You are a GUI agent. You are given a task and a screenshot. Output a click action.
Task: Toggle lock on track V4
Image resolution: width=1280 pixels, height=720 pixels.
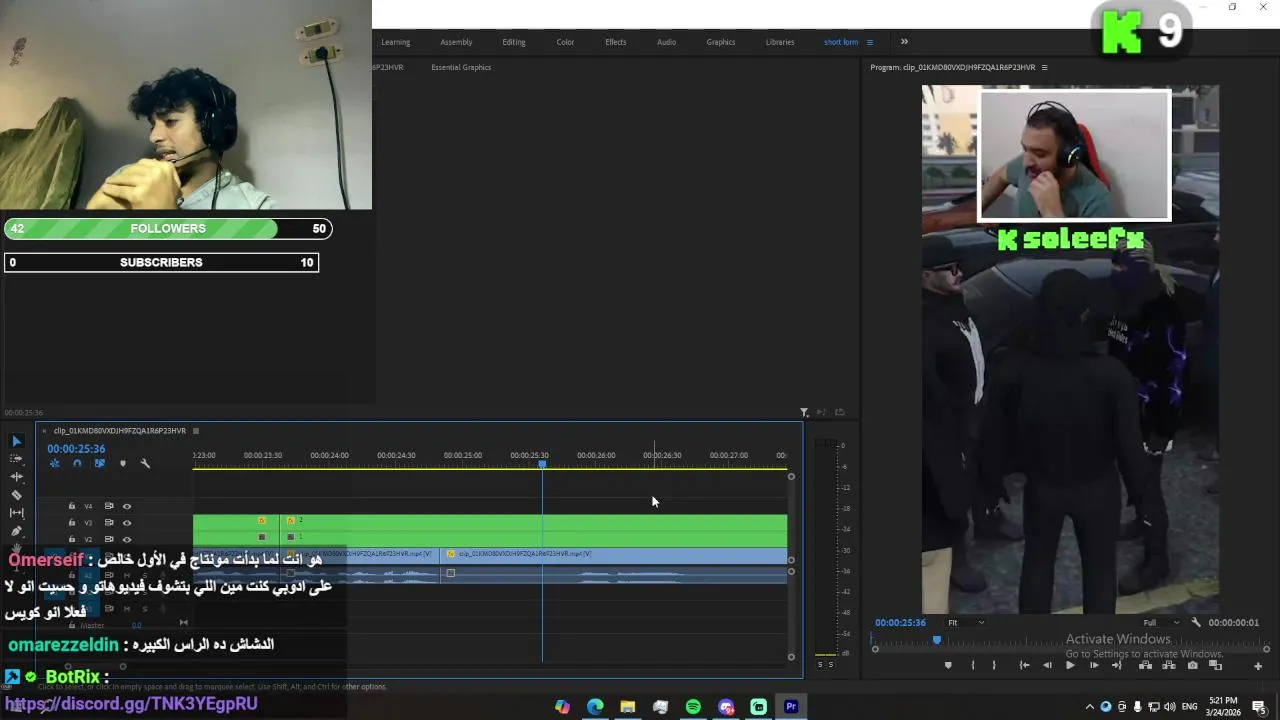point(72,506)
